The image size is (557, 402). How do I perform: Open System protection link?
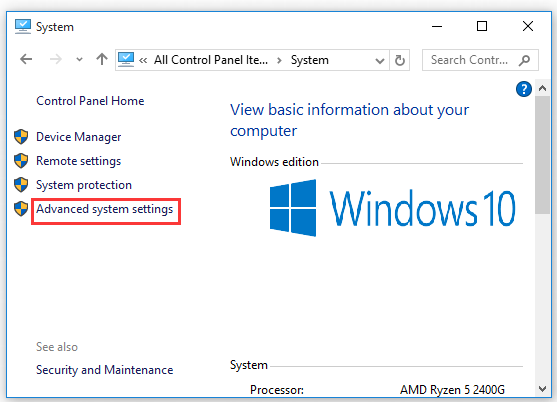84,185
